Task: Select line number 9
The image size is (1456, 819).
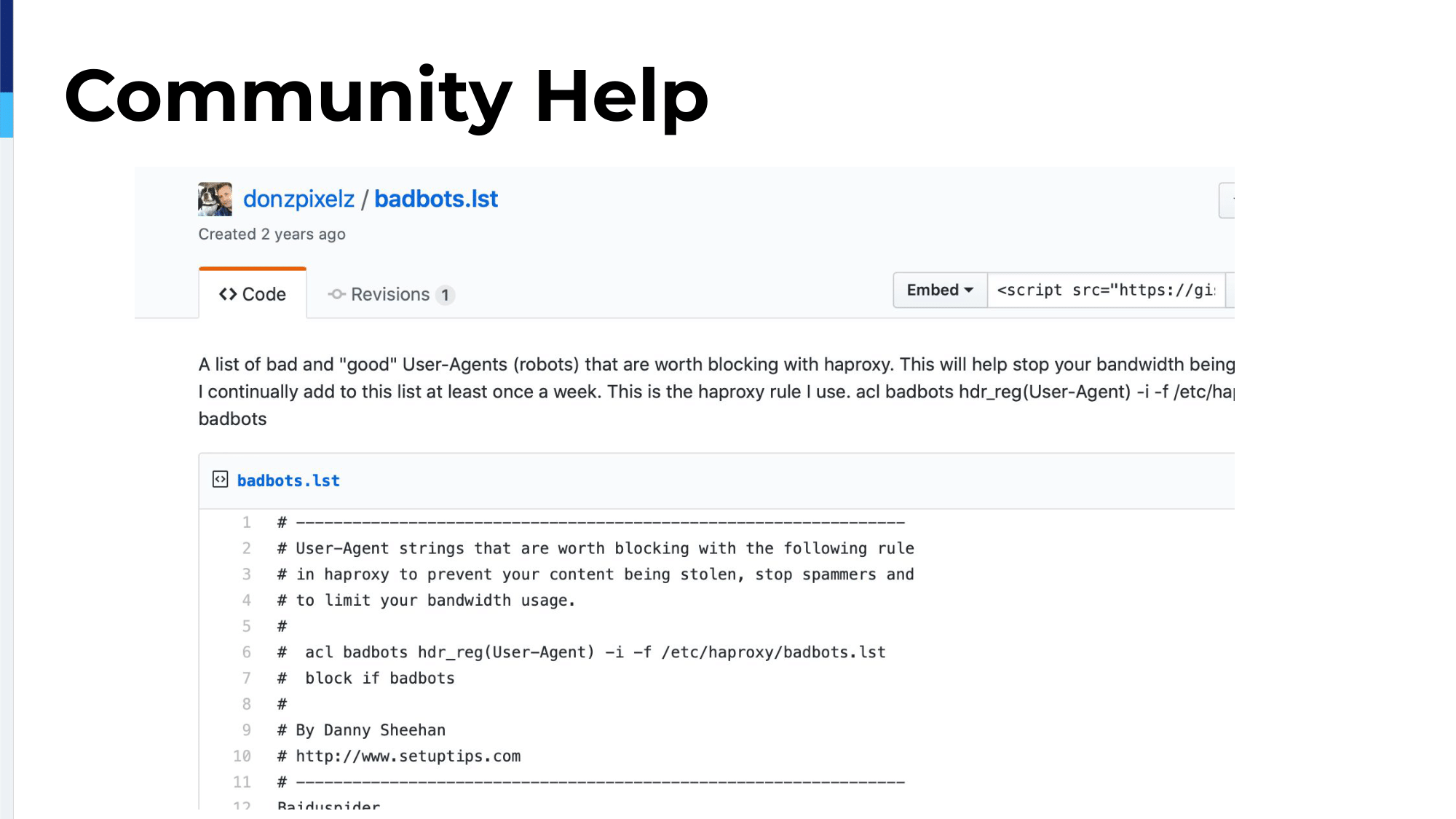Action: (x=247, y=730)
